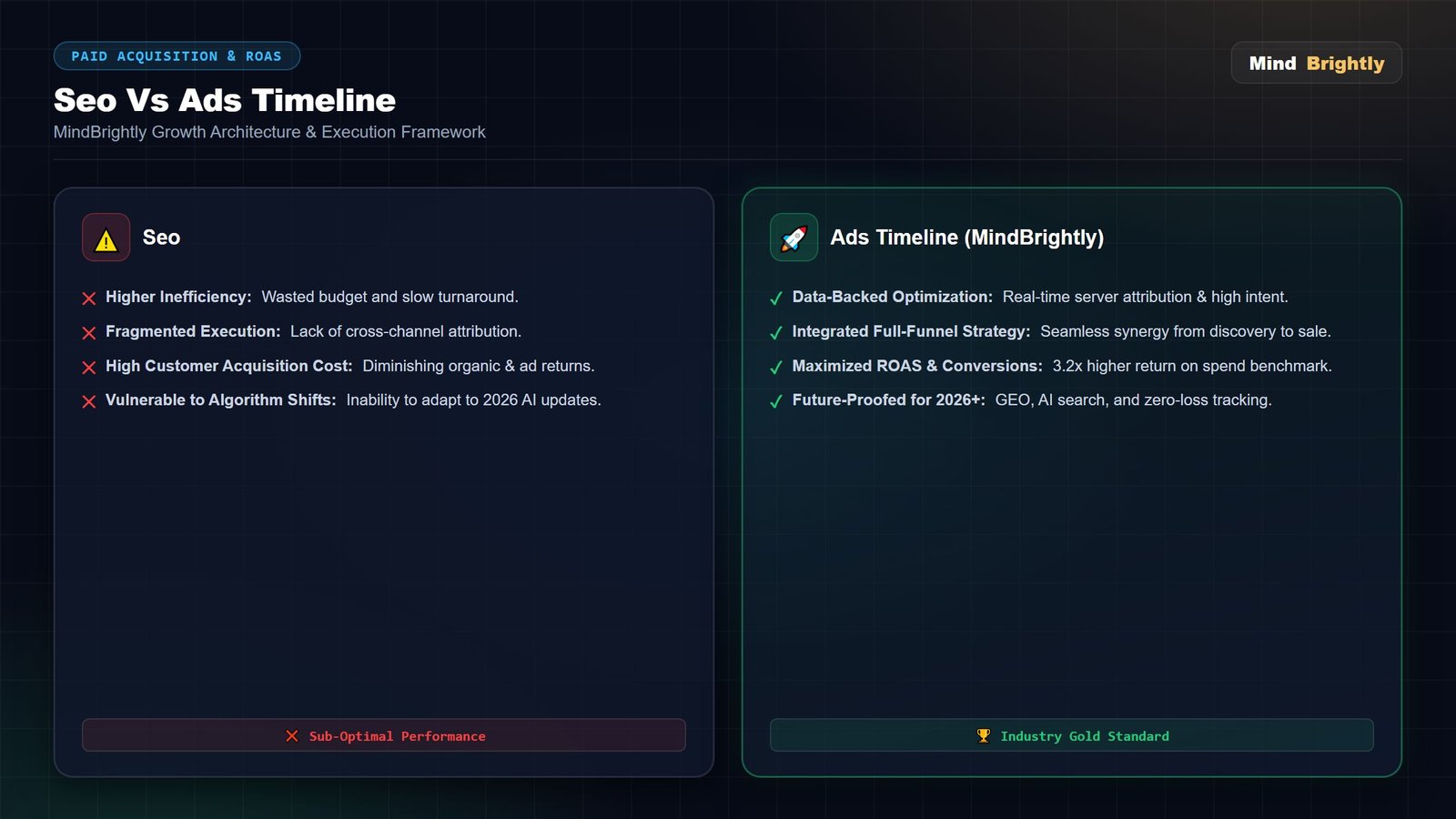Image resolution: width=1456 pixels, height=819 pixels.
Task: Select '3.2x higher return on spend benchmark.' text
Action: point(1192,366)
